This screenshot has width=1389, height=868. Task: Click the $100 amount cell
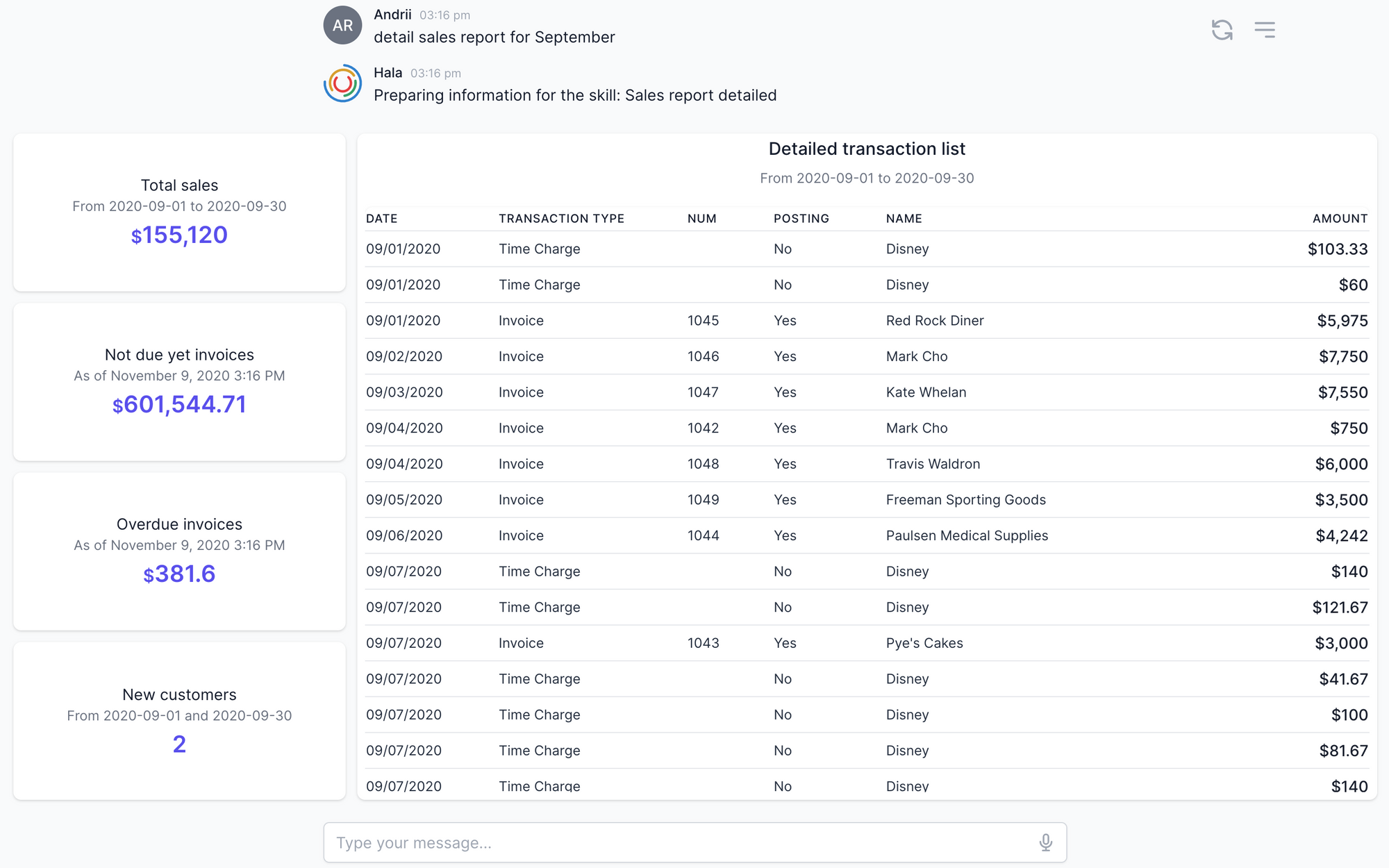(x=1349, y=715)
